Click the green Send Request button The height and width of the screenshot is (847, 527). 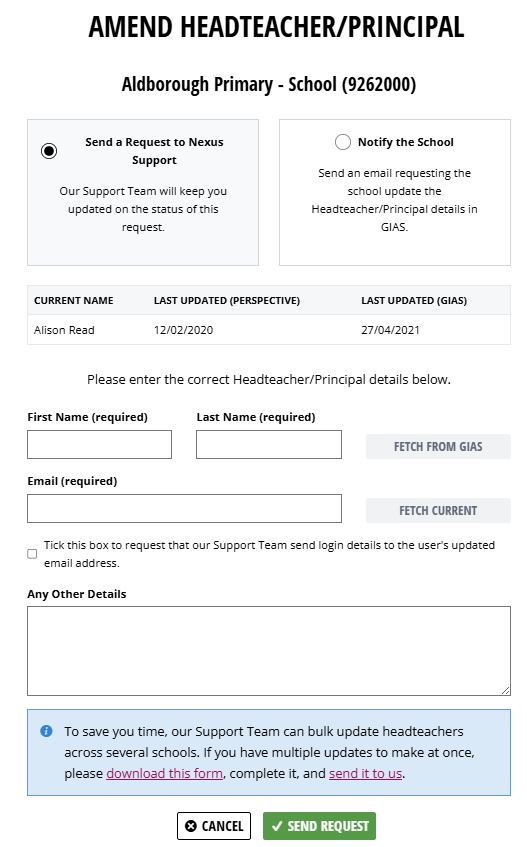pyautogui.click(x=320, y=826)
